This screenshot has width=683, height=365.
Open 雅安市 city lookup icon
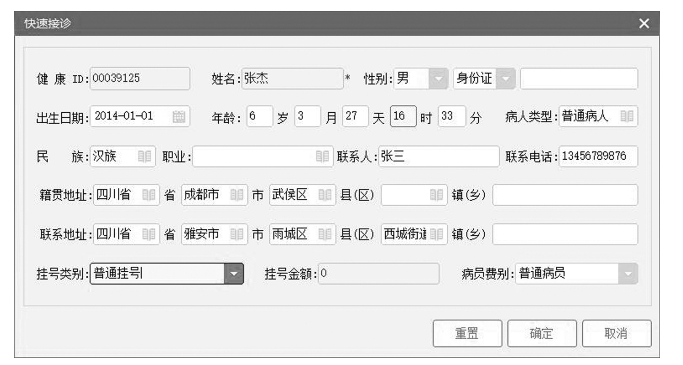[237, 234]
